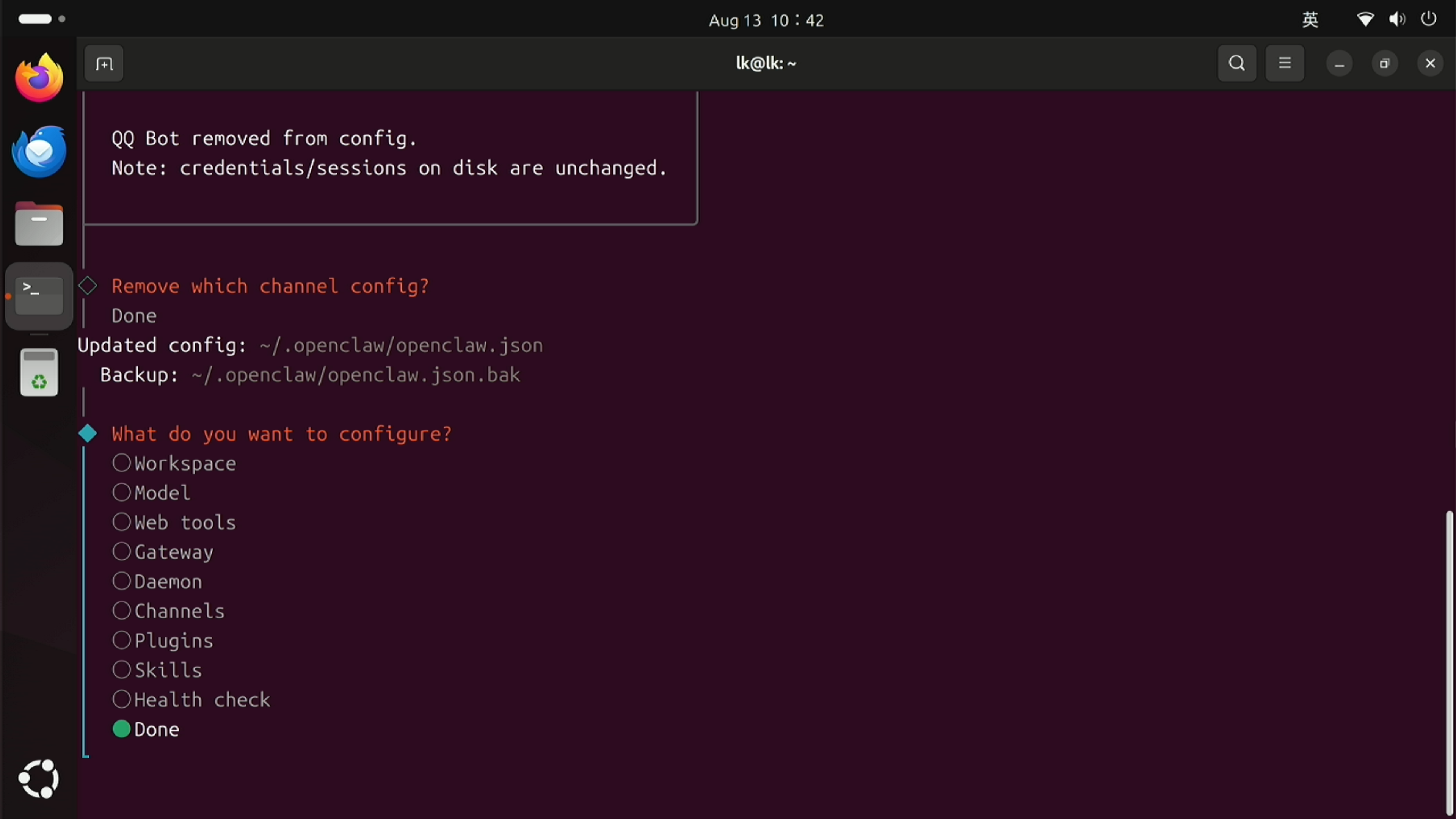Screen dimensions: 1456x819
Task: Open the date and time calendar
Action: click(x=766, y=20)
